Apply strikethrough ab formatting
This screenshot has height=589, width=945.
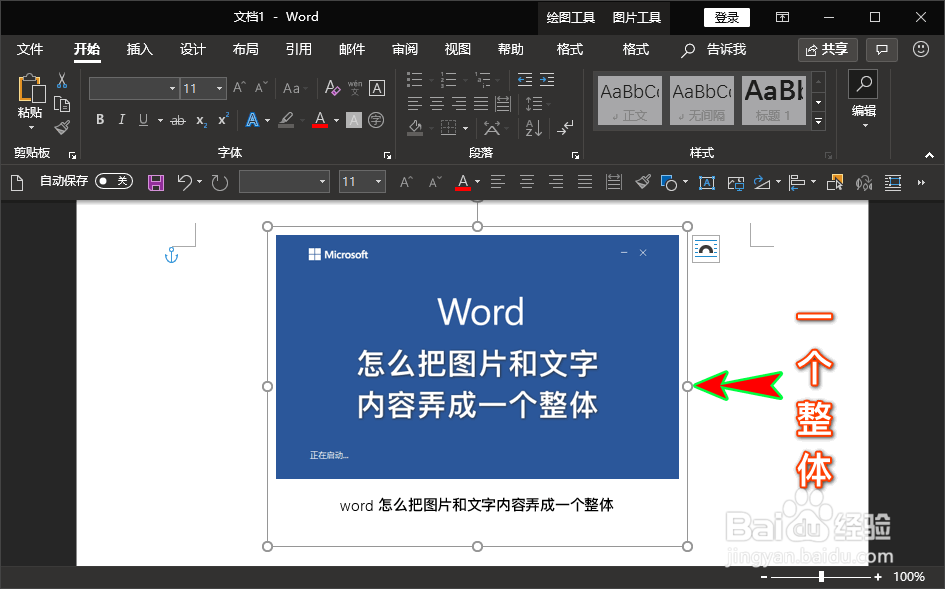coord(178,121)
